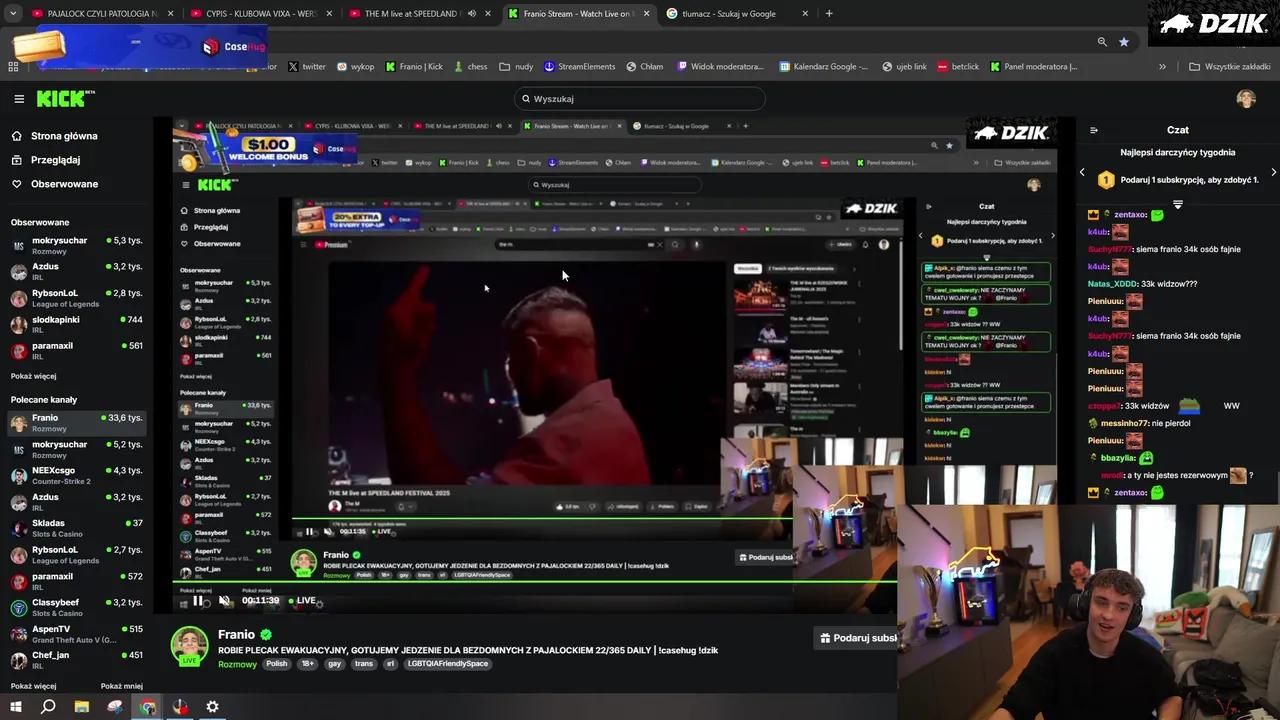Open the Rozmowy category link below the title
Image resolution: width=1280 pixels, height=720 pixels.
coord(237,664)
